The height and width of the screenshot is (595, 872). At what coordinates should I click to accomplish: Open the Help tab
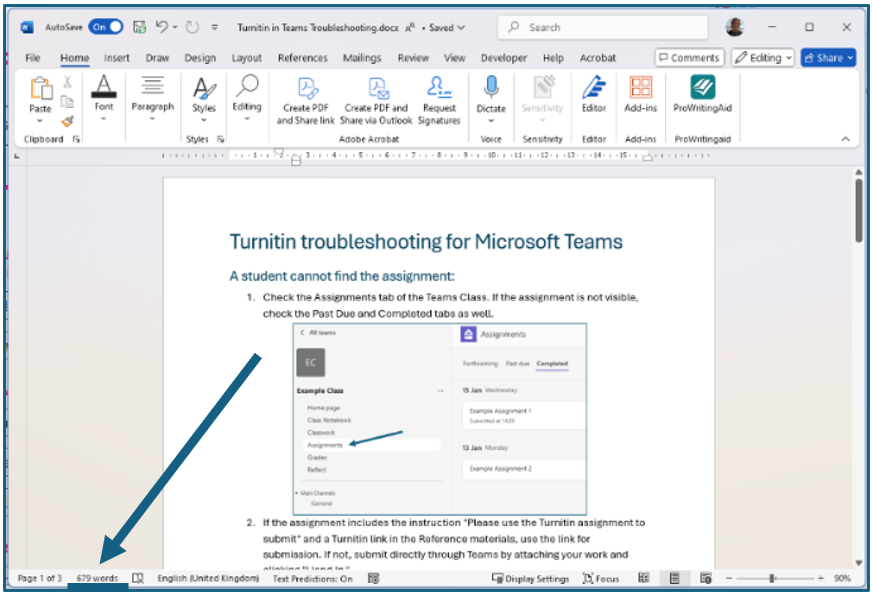(x=553, y=58)
